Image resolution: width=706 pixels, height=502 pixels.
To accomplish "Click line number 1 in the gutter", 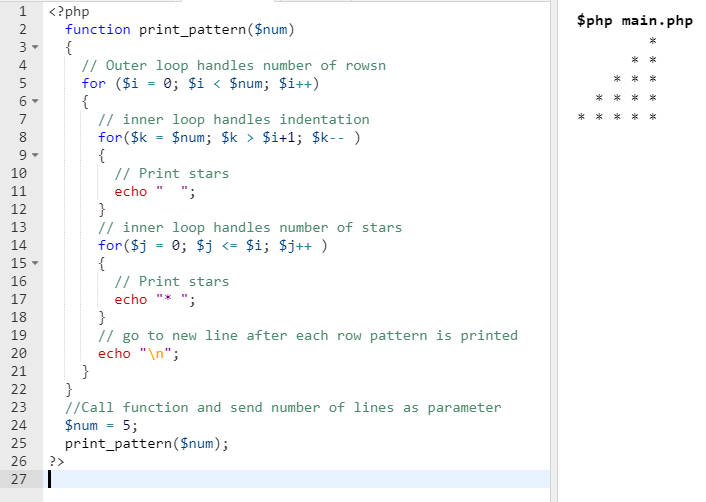I will coord(23,11).
